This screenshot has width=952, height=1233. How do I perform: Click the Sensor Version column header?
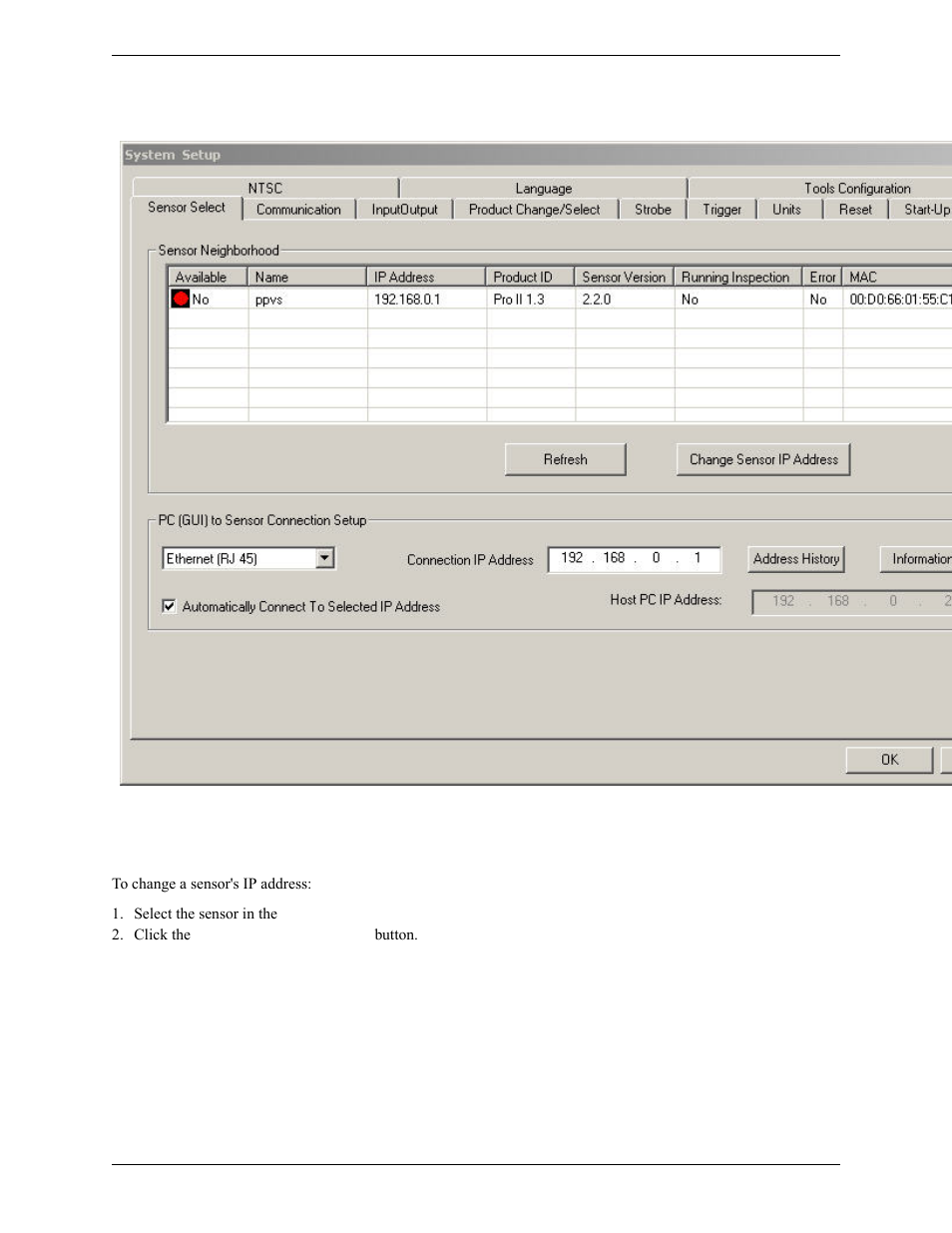pyautogui.click(x=625, y=277)
